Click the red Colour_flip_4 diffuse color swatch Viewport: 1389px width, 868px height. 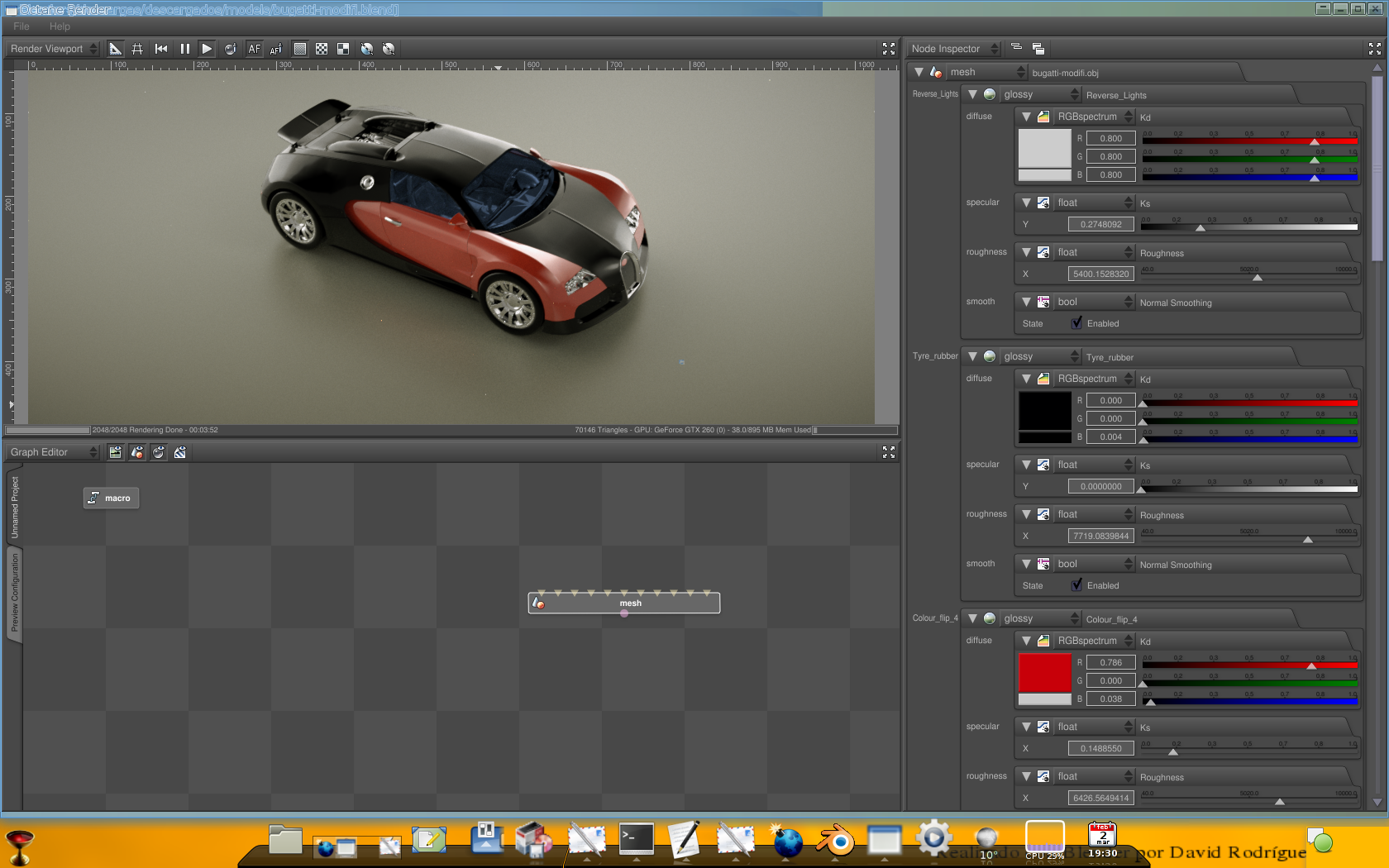coord(1044,672)
